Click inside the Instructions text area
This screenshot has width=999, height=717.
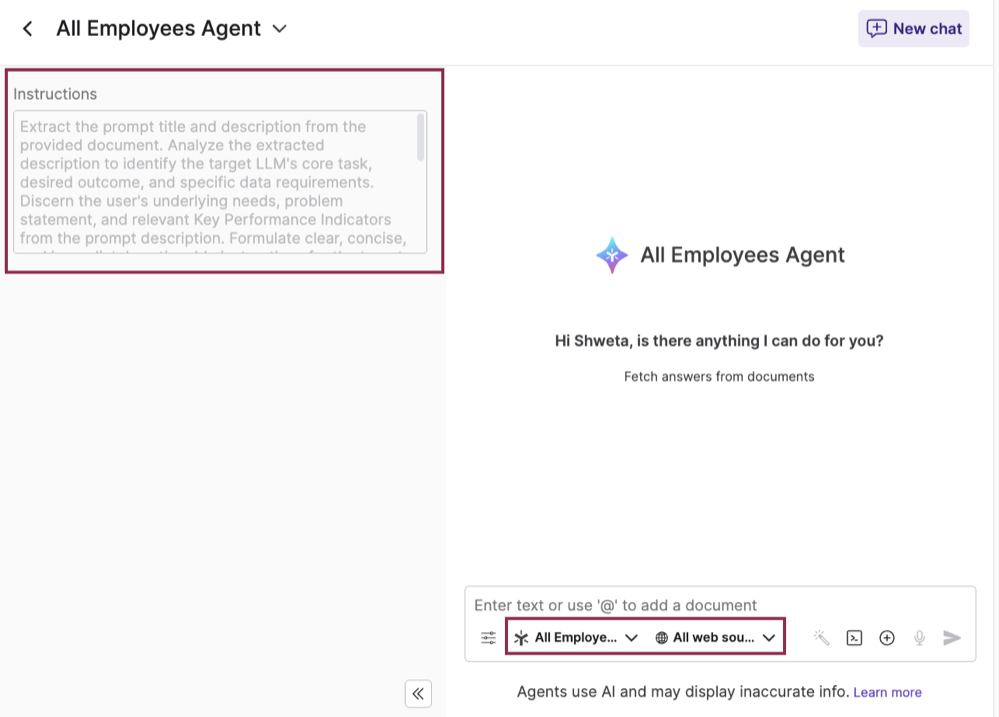pyautogui.click(x=222, y=180)
